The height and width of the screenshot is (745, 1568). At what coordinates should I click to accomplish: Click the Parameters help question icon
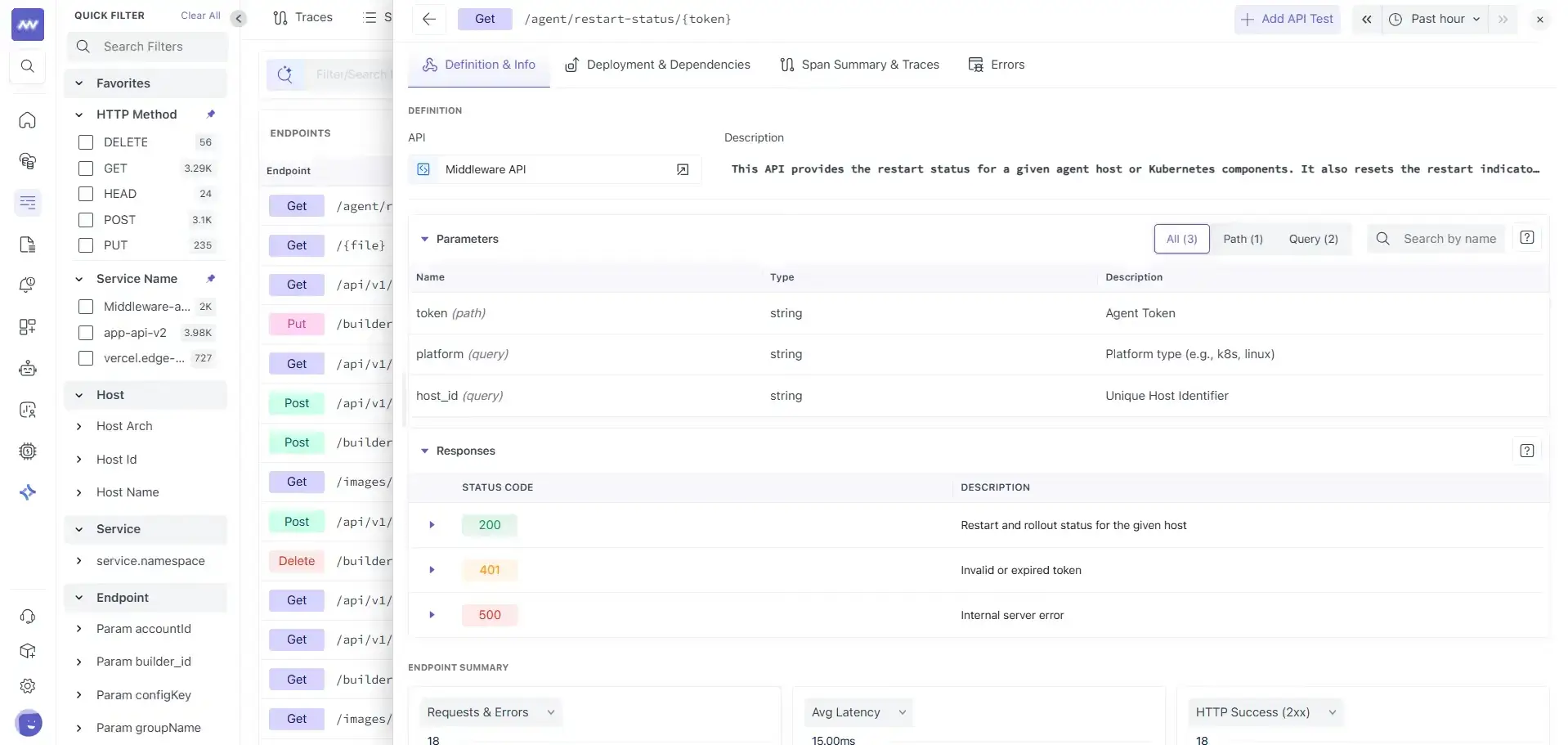1526,237
